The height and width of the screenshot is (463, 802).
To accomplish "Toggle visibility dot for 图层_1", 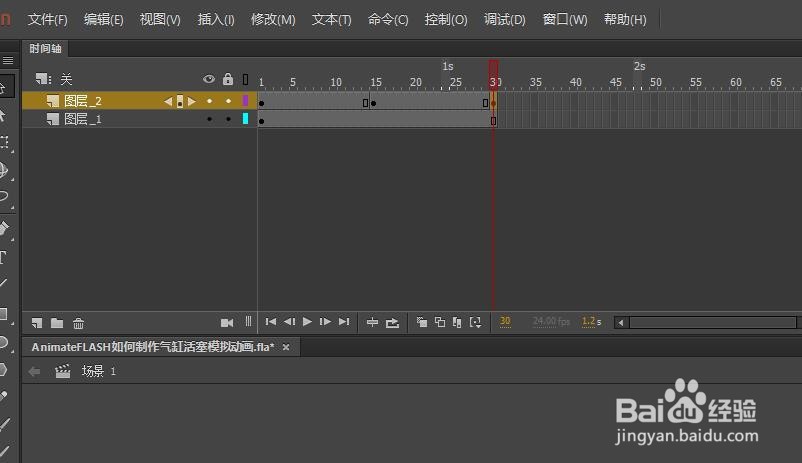I will point(209,119).
